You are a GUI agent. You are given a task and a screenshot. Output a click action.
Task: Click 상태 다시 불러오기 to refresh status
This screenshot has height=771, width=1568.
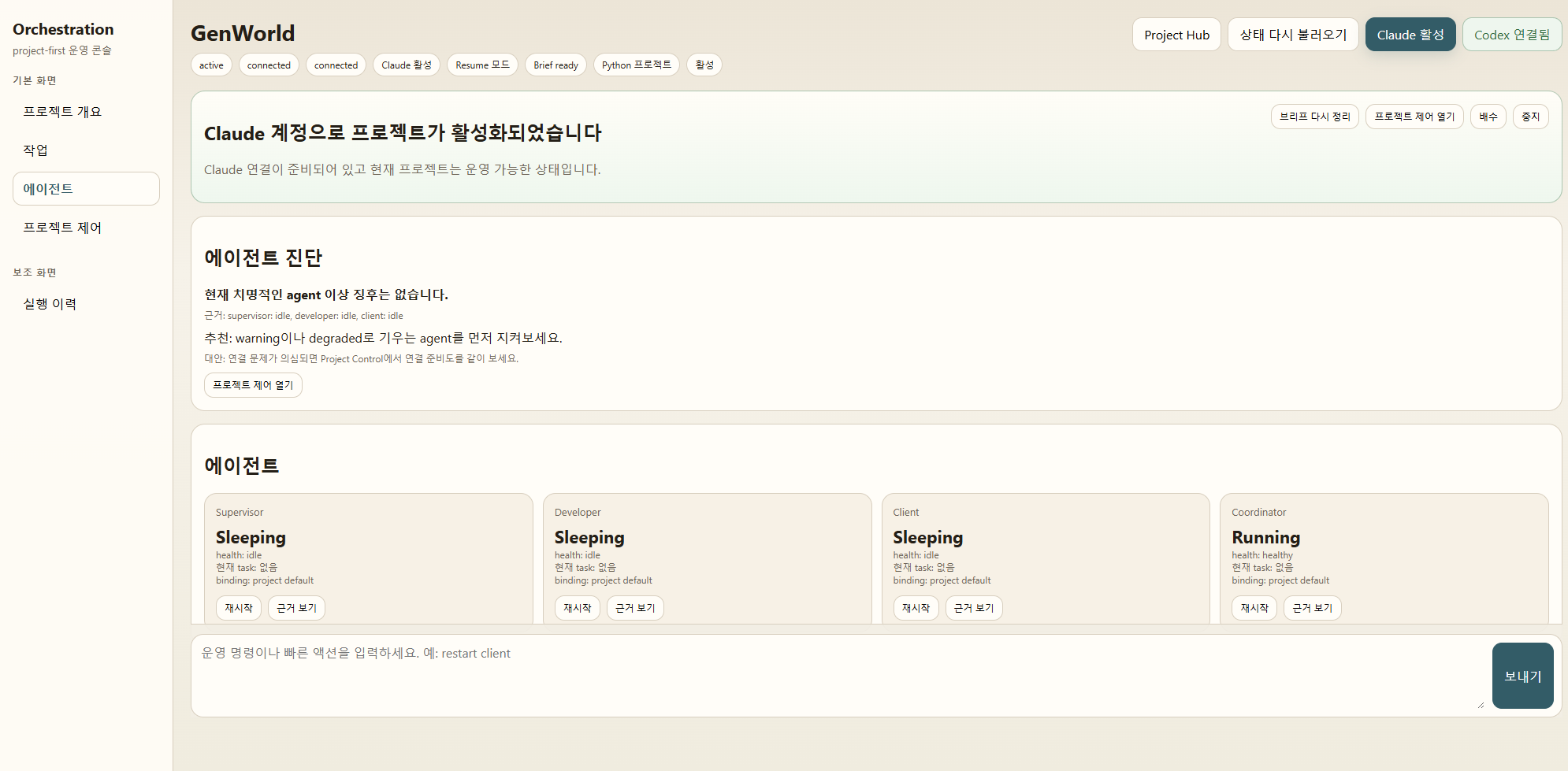coord(1292,34)
